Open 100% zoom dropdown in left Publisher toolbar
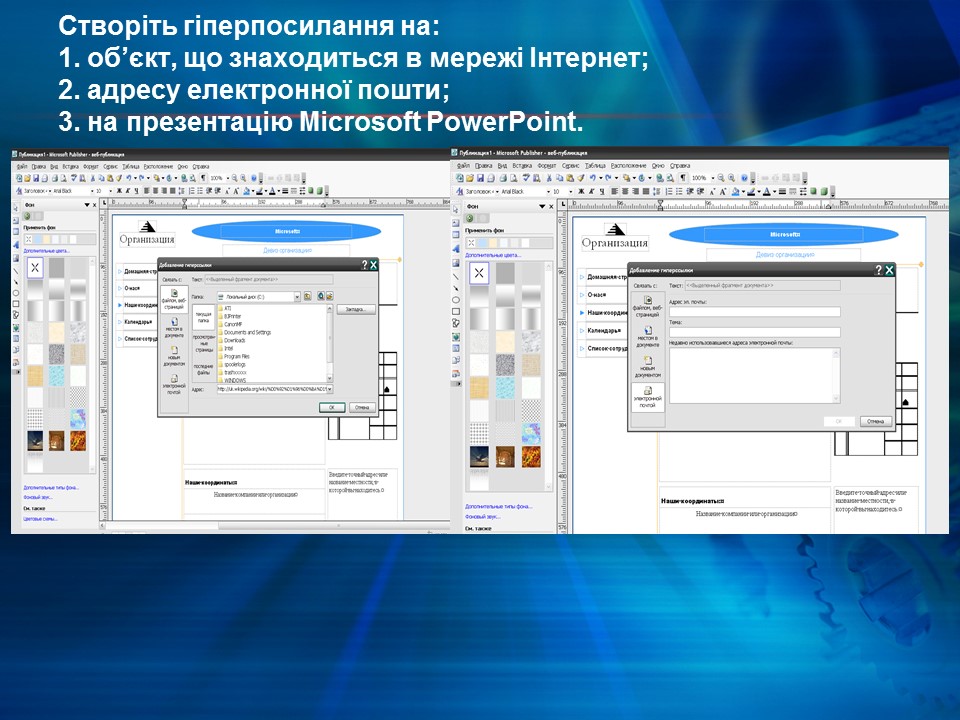This screenshot has width=960, height=720. point(228,178)
